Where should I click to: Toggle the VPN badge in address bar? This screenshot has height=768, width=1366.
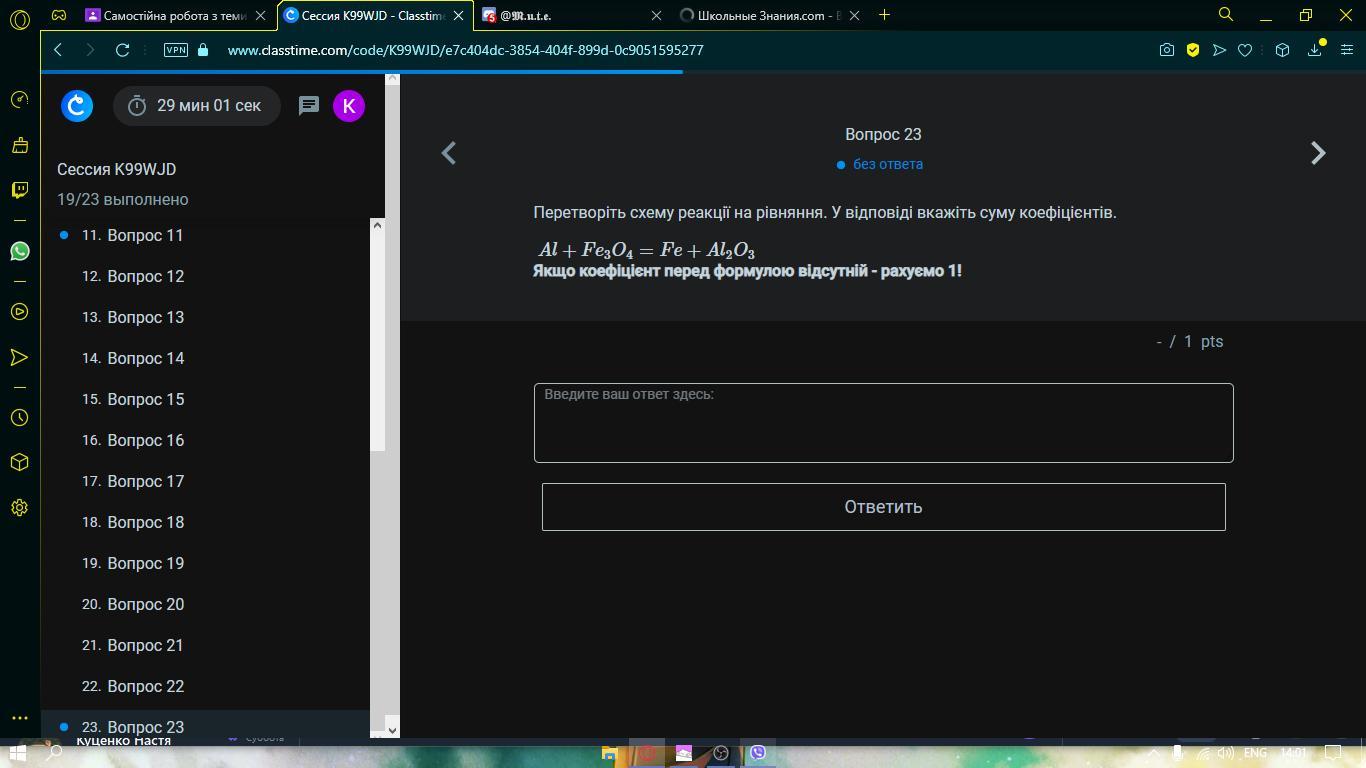pos(175,49)
